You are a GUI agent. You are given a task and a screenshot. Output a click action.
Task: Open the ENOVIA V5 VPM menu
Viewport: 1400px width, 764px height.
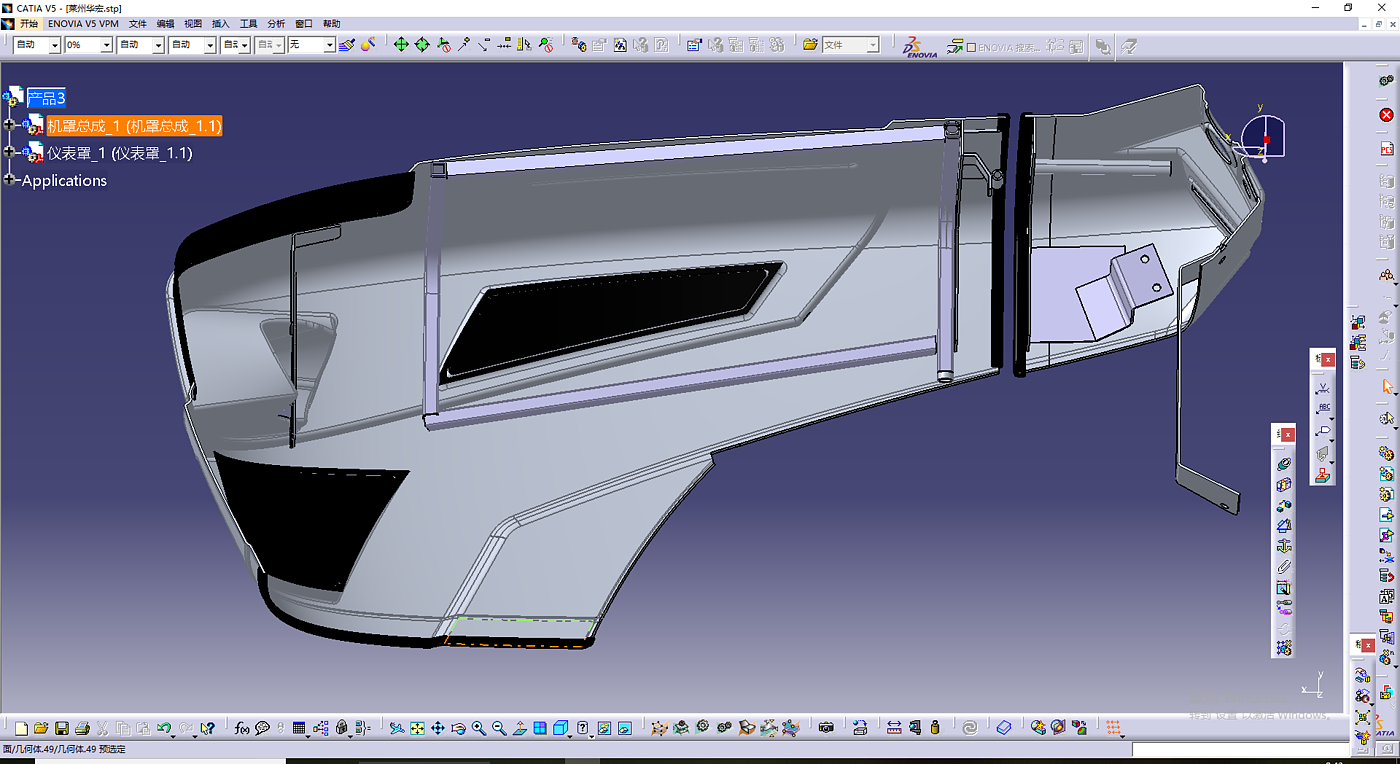(83, 23)
